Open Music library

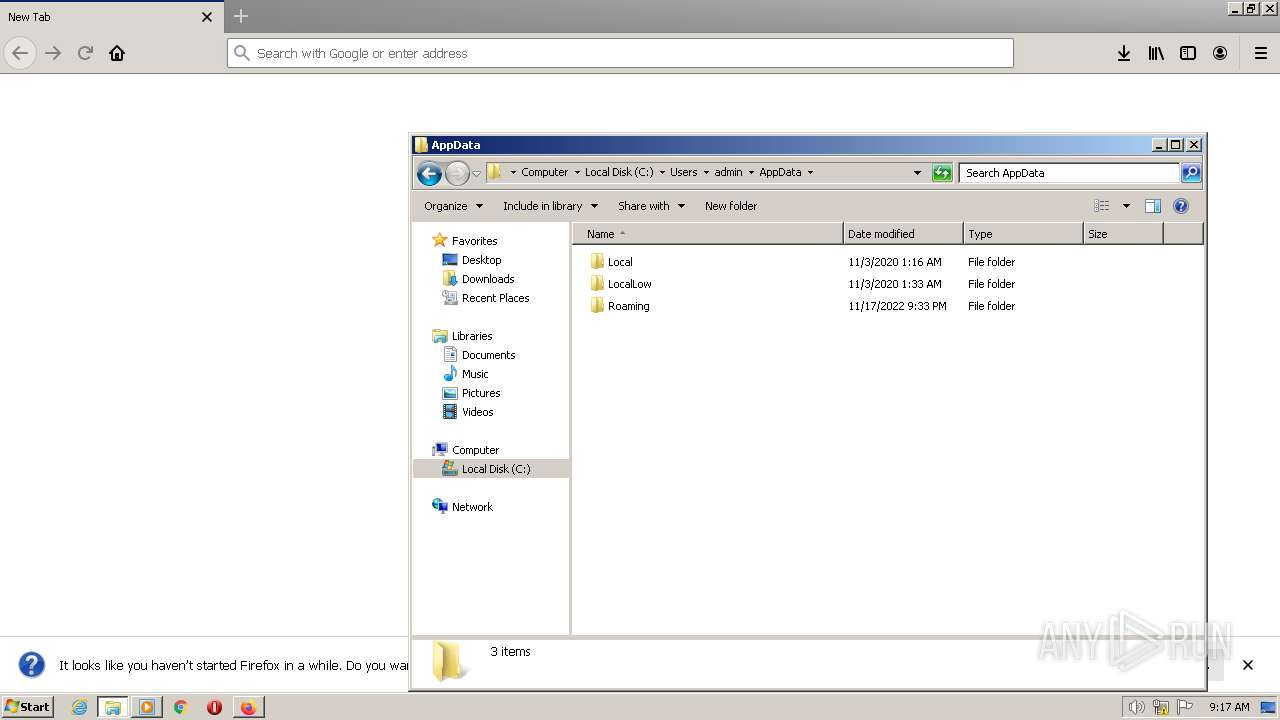(475, 374)
